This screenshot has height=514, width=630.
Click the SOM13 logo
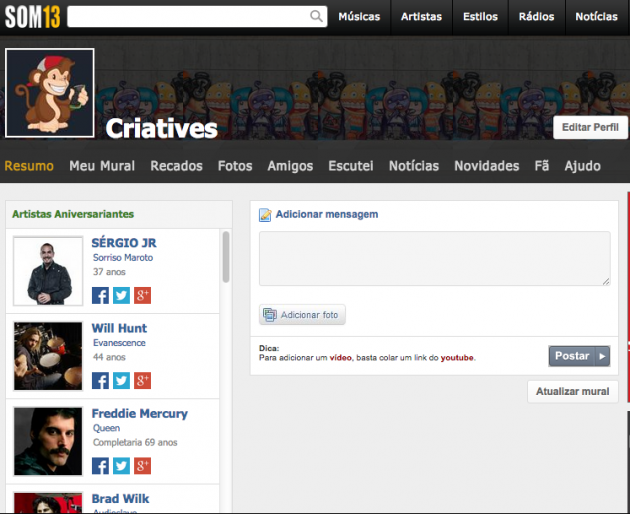(32, 17)
